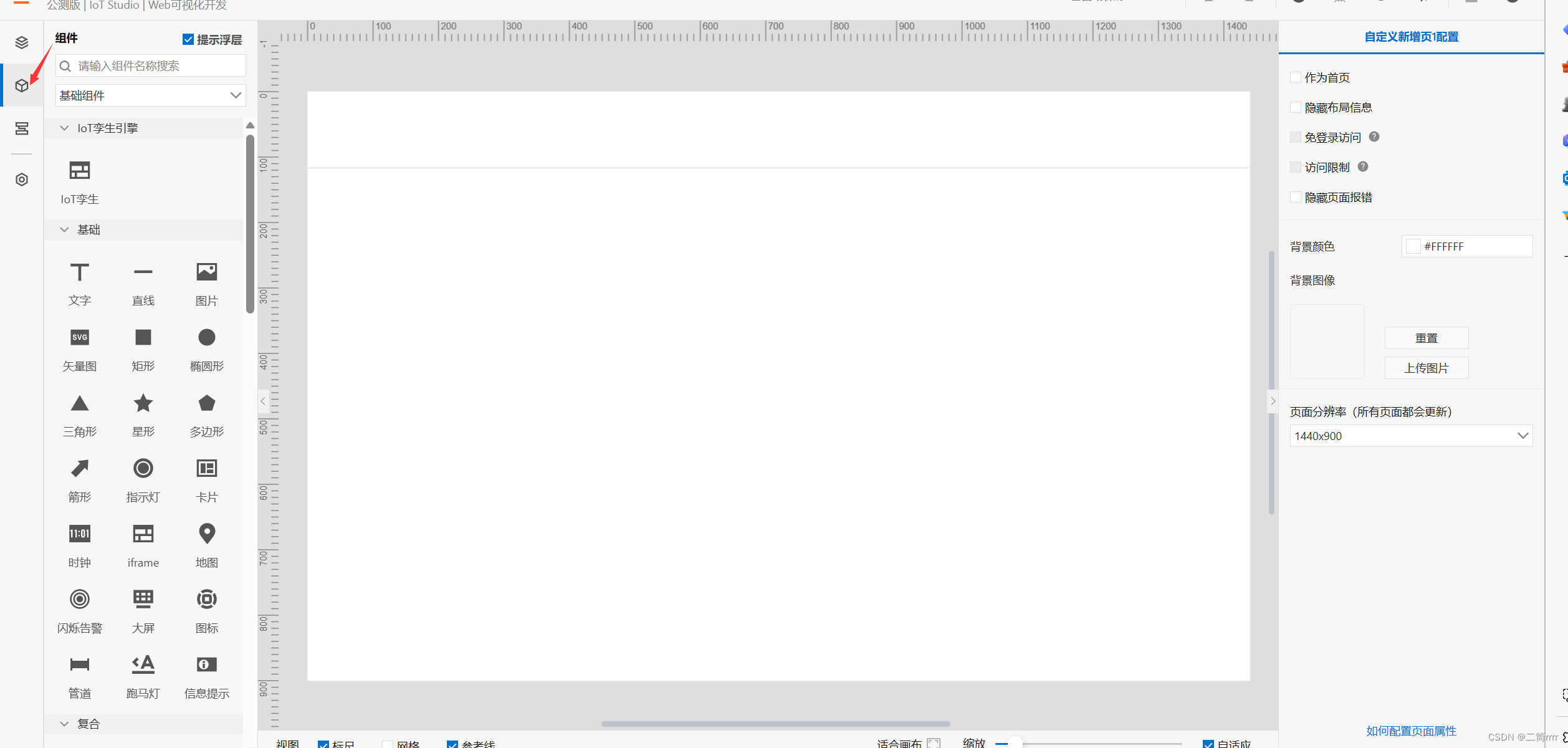The height and width of the screenshot is (748, 1568).
Task: Open the 自定义新增页1配置 tab
Action: click(1411, 37)
